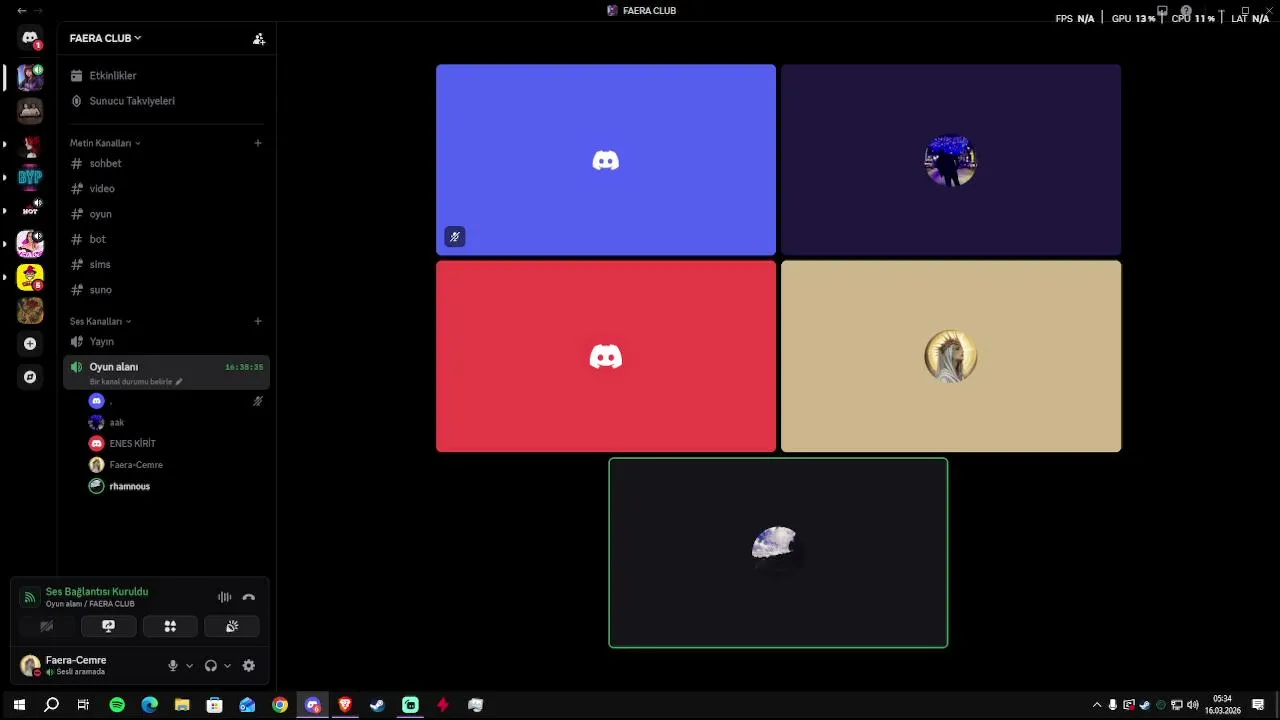Screen dimensions: 1280x720
Task: Collapse the Metin Kanalları category
Action: coord(105,143)
